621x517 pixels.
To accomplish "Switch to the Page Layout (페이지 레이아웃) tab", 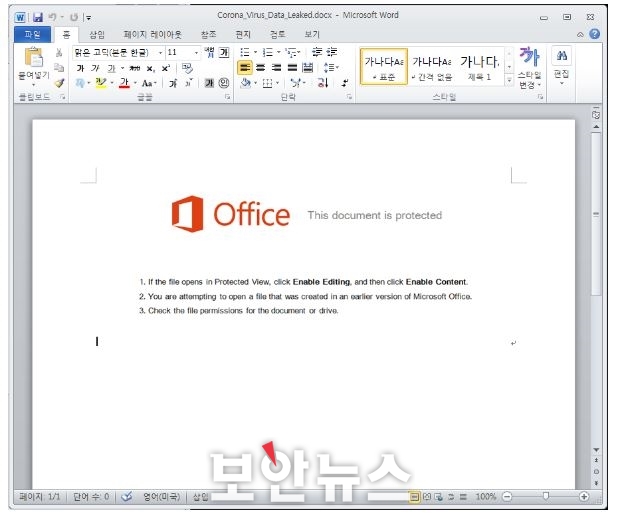I will [x=152, y=34].
